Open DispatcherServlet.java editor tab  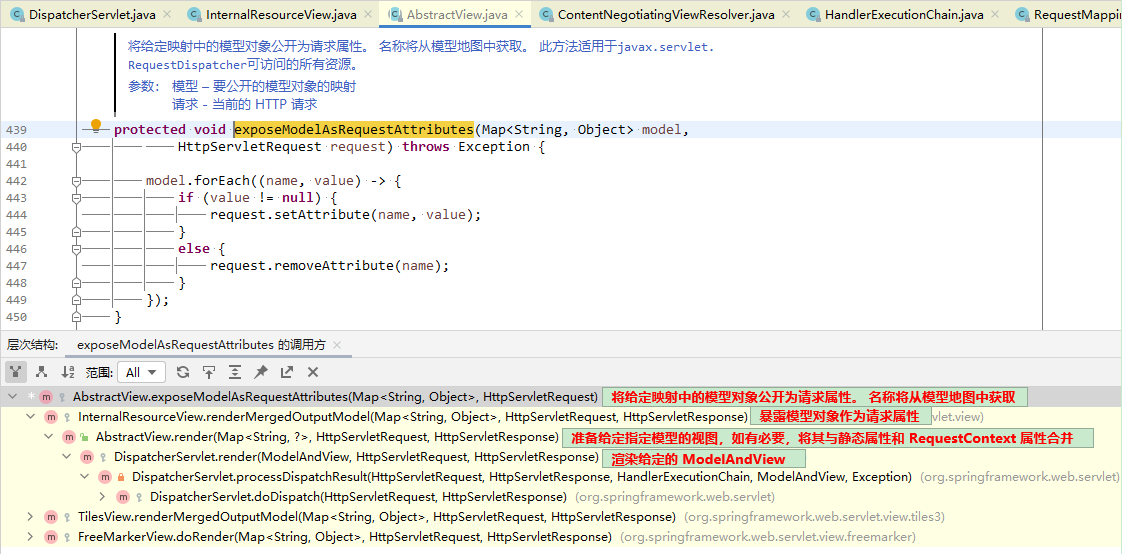(x=90, y=14)
